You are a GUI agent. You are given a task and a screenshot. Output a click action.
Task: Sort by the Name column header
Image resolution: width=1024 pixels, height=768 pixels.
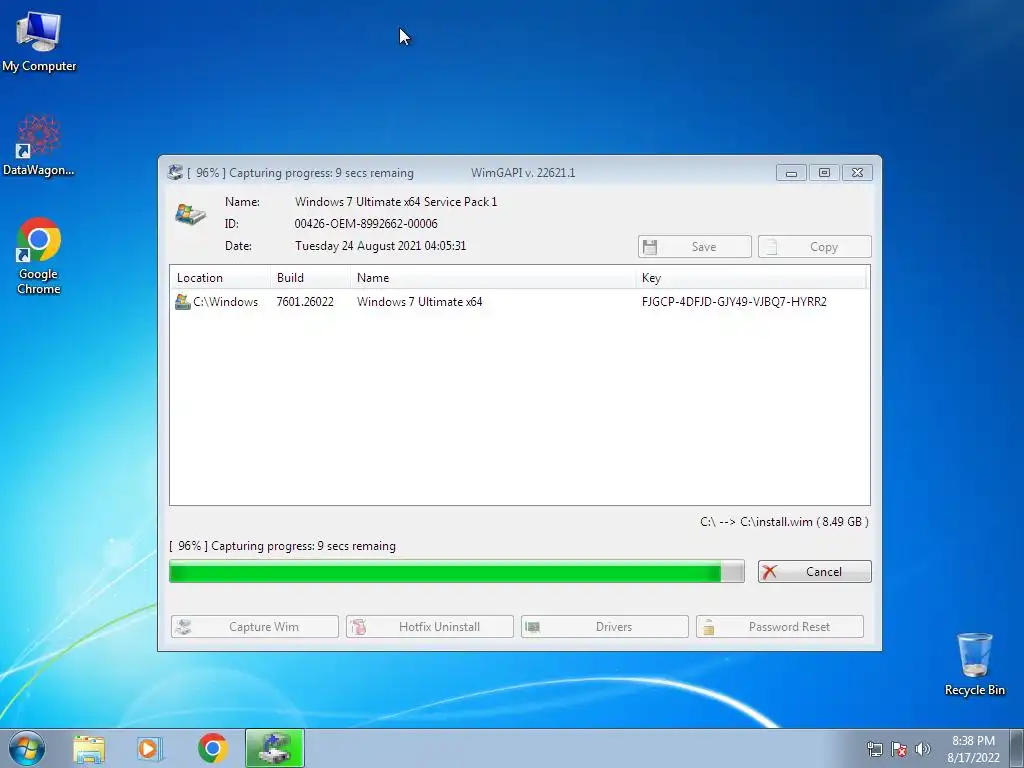click(x=493, y=278)
